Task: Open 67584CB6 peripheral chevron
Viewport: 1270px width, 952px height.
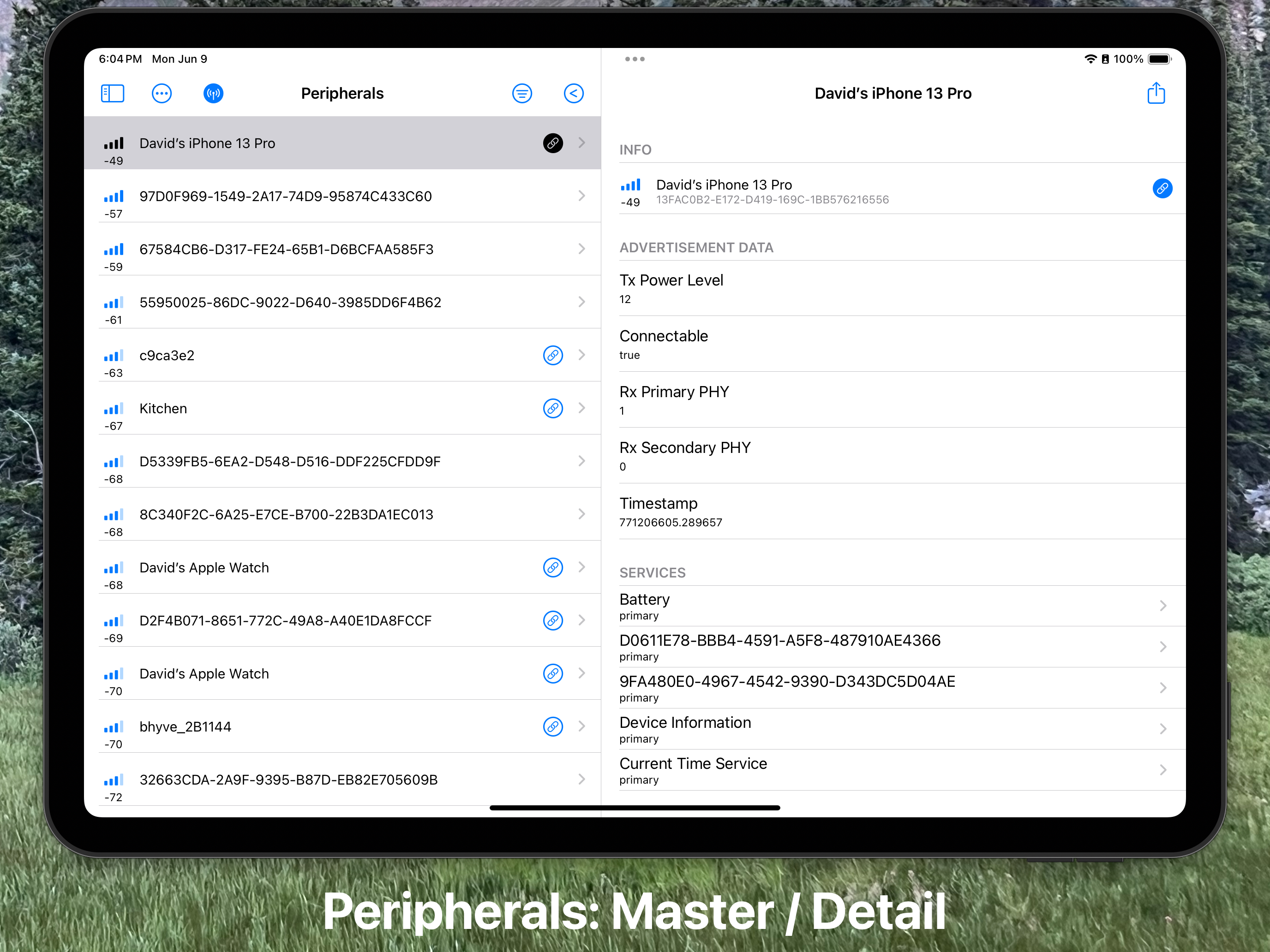Action: 582,249
